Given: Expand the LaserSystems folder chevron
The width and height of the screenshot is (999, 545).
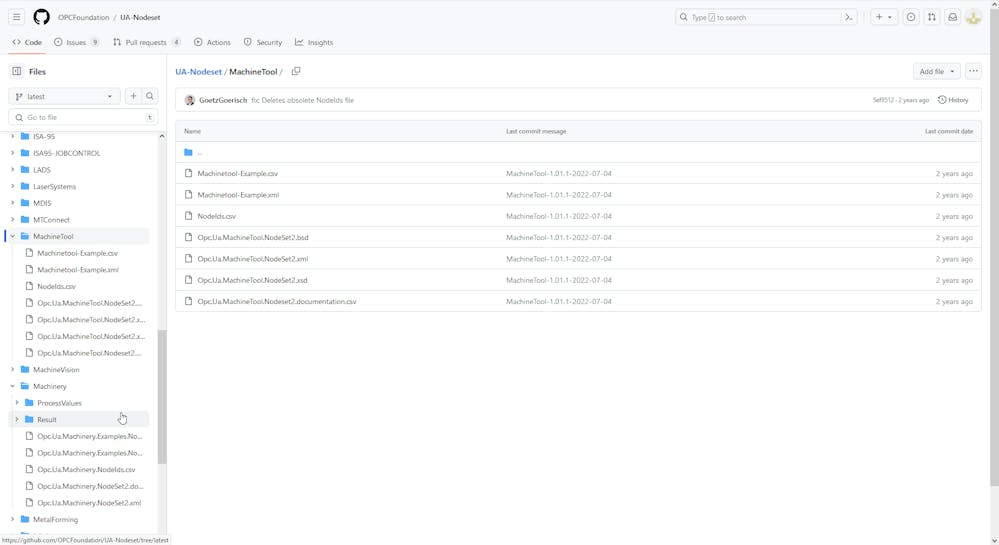Looking at the screenshot, I should coord(13,186).
